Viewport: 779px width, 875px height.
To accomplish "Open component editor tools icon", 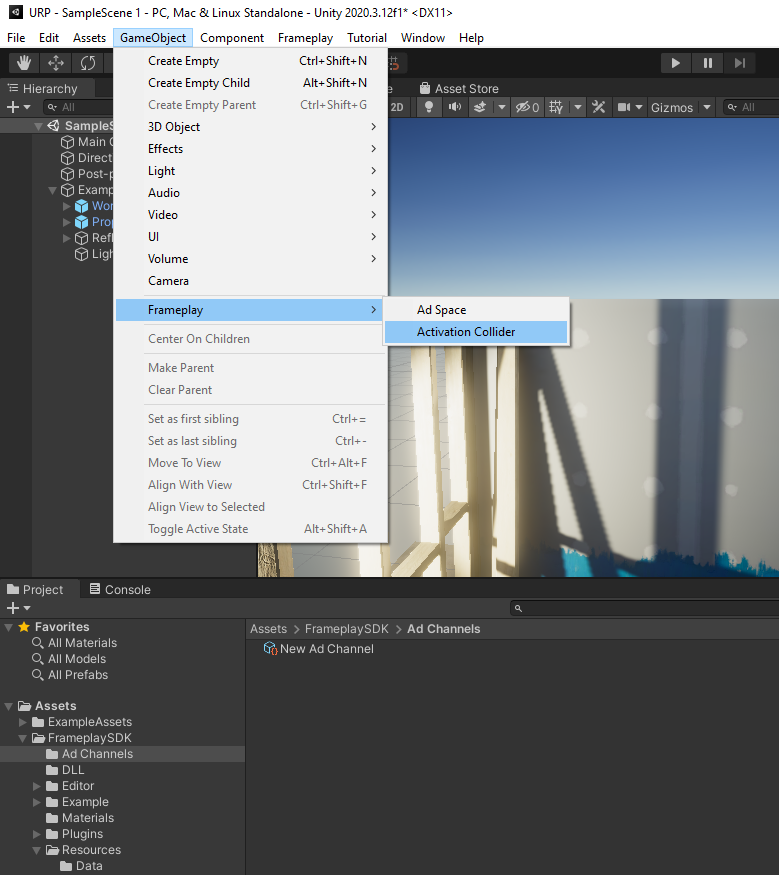I will 599,107.
